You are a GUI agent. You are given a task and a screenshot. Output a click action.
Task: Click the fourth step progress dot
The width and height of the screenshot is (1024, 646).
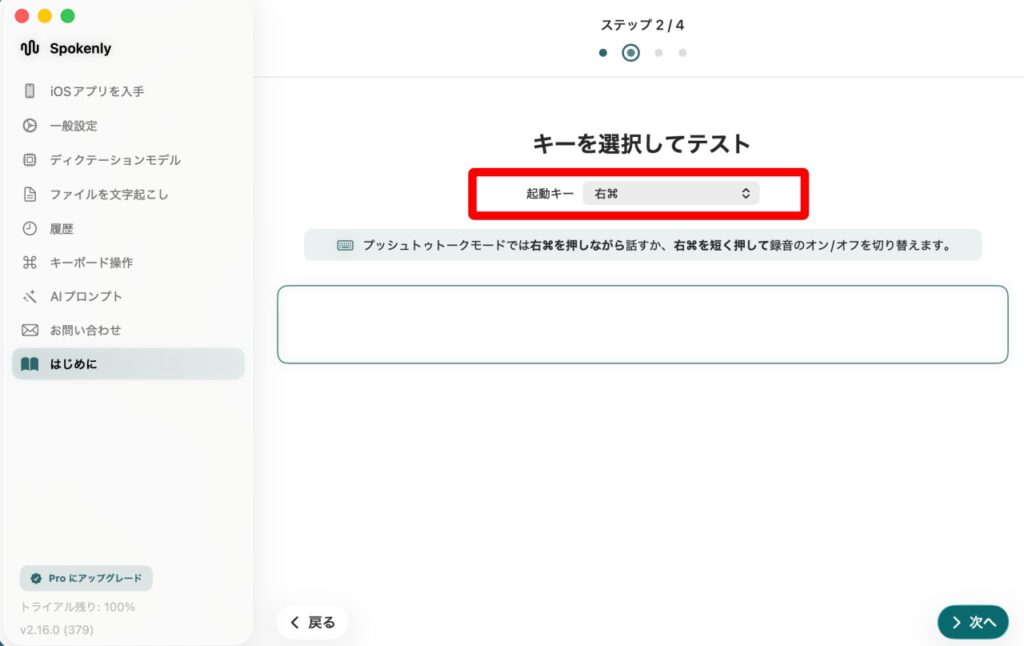pos(682,53)
